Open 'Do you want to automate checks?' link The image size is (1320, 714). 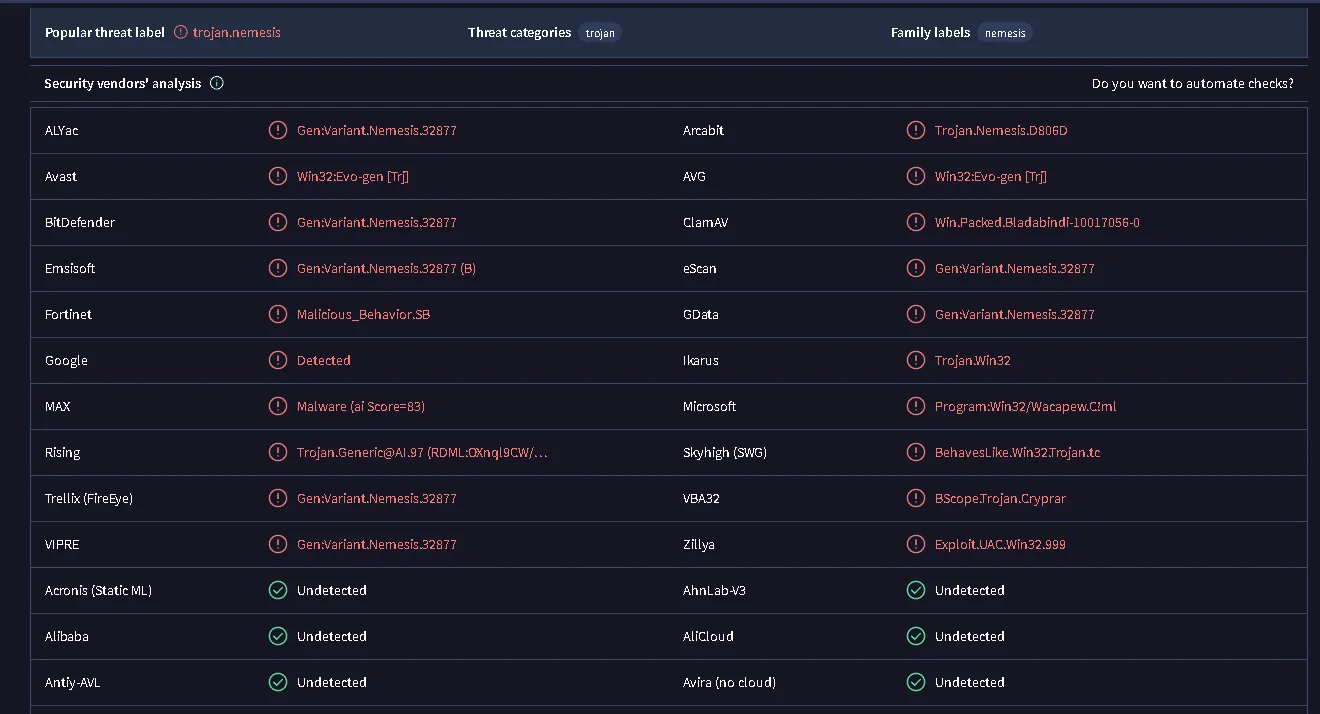click(x=1192, y=84)
